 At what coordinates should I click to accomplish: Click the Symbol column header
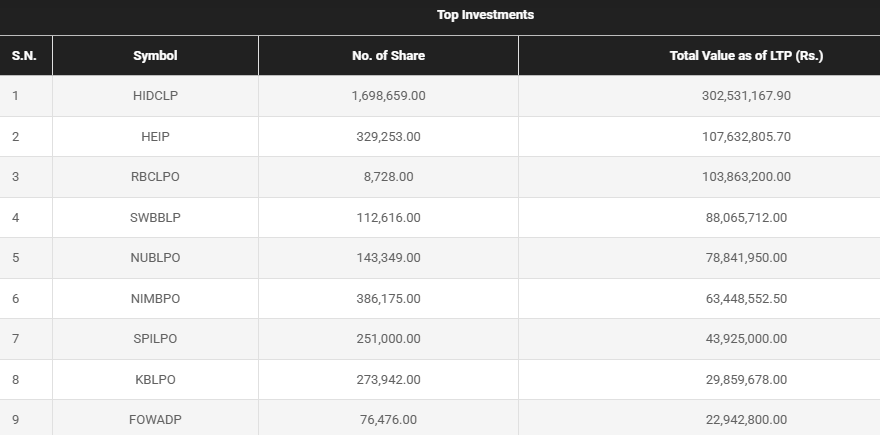[x=155, y=56]
